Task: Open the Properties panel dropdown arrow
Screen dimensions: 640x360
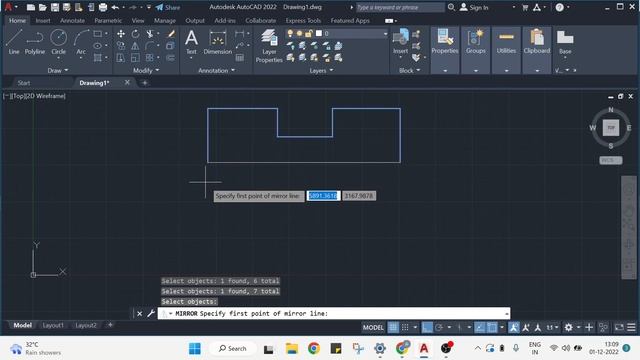Action: coord(445,71)
